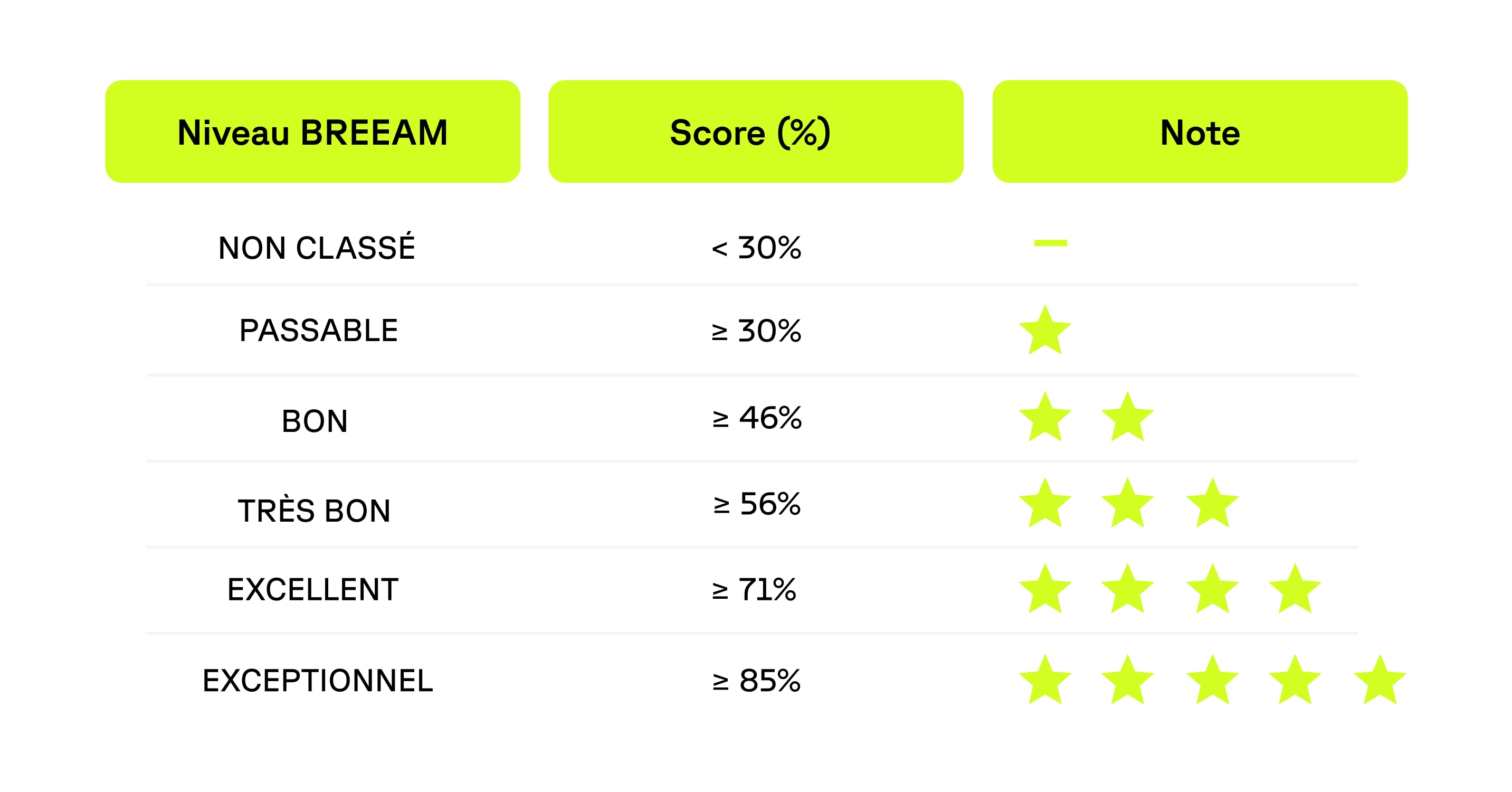Click the single star in the PASSABLE row

(1045, 332)
